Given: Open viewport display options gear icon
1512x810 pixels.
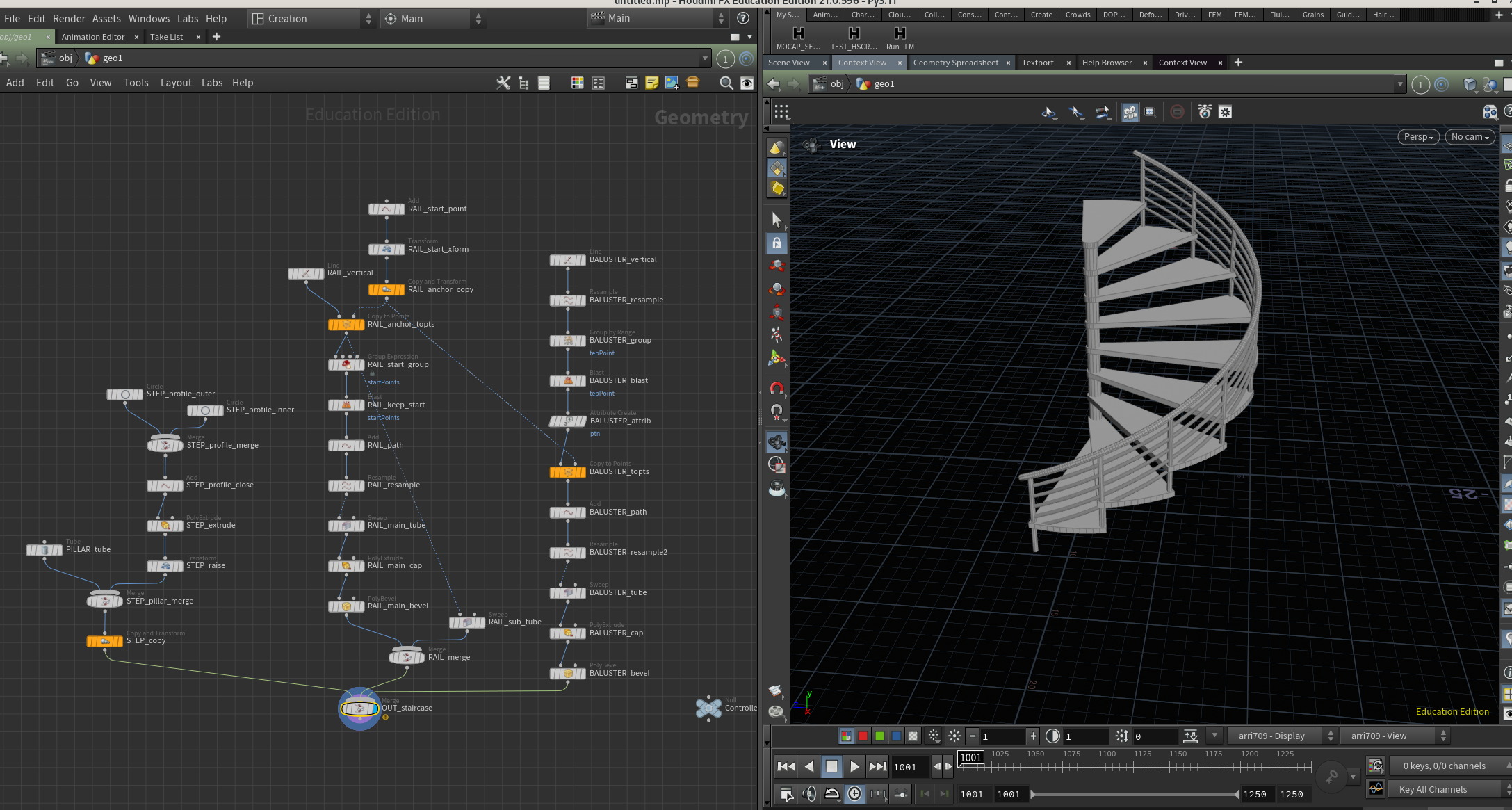Looking at the screenshot, I should (1225, 112).
